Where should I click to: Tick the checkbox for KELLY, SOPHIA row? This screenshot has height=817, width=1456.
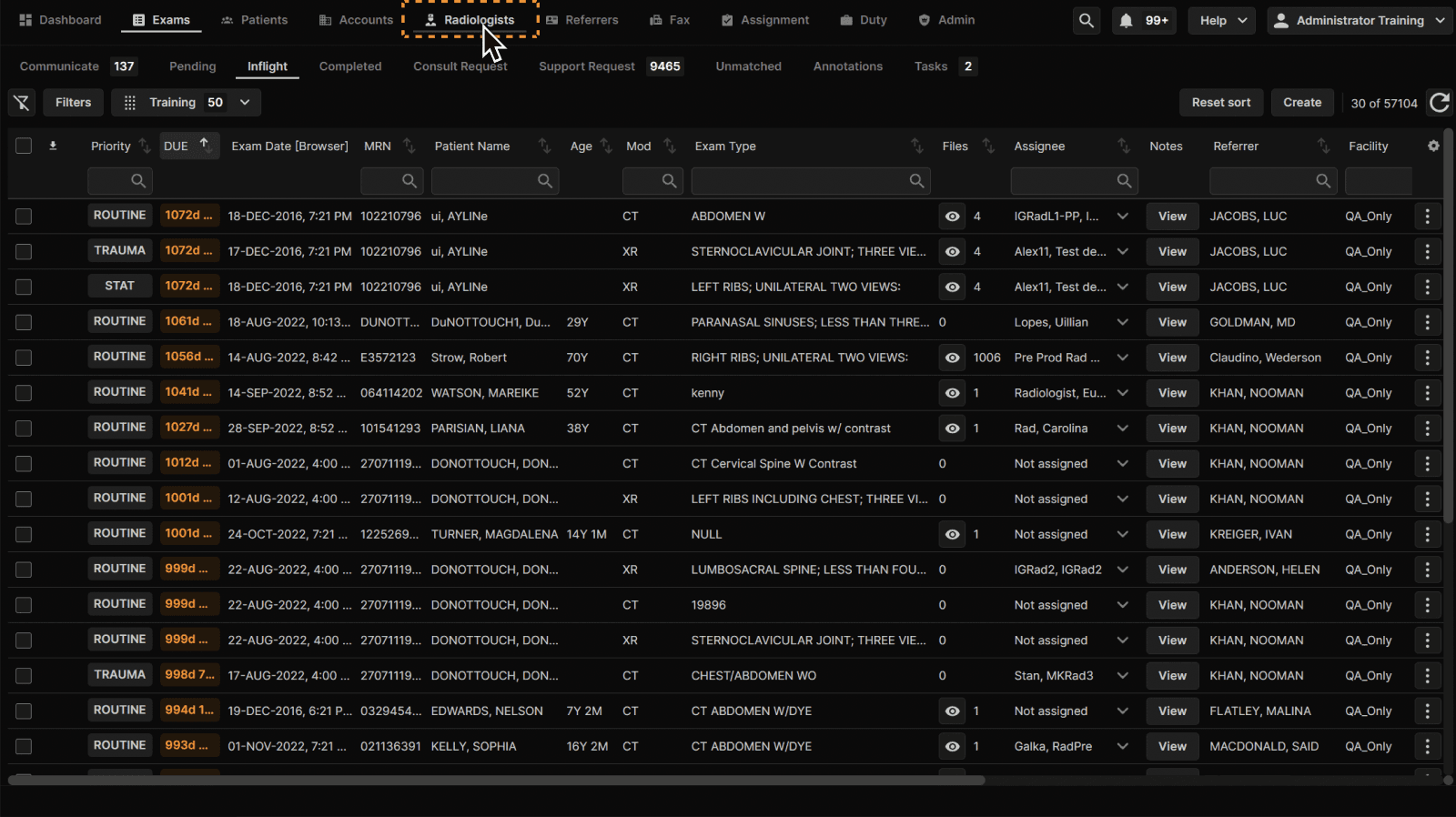(x=24, y=746)
